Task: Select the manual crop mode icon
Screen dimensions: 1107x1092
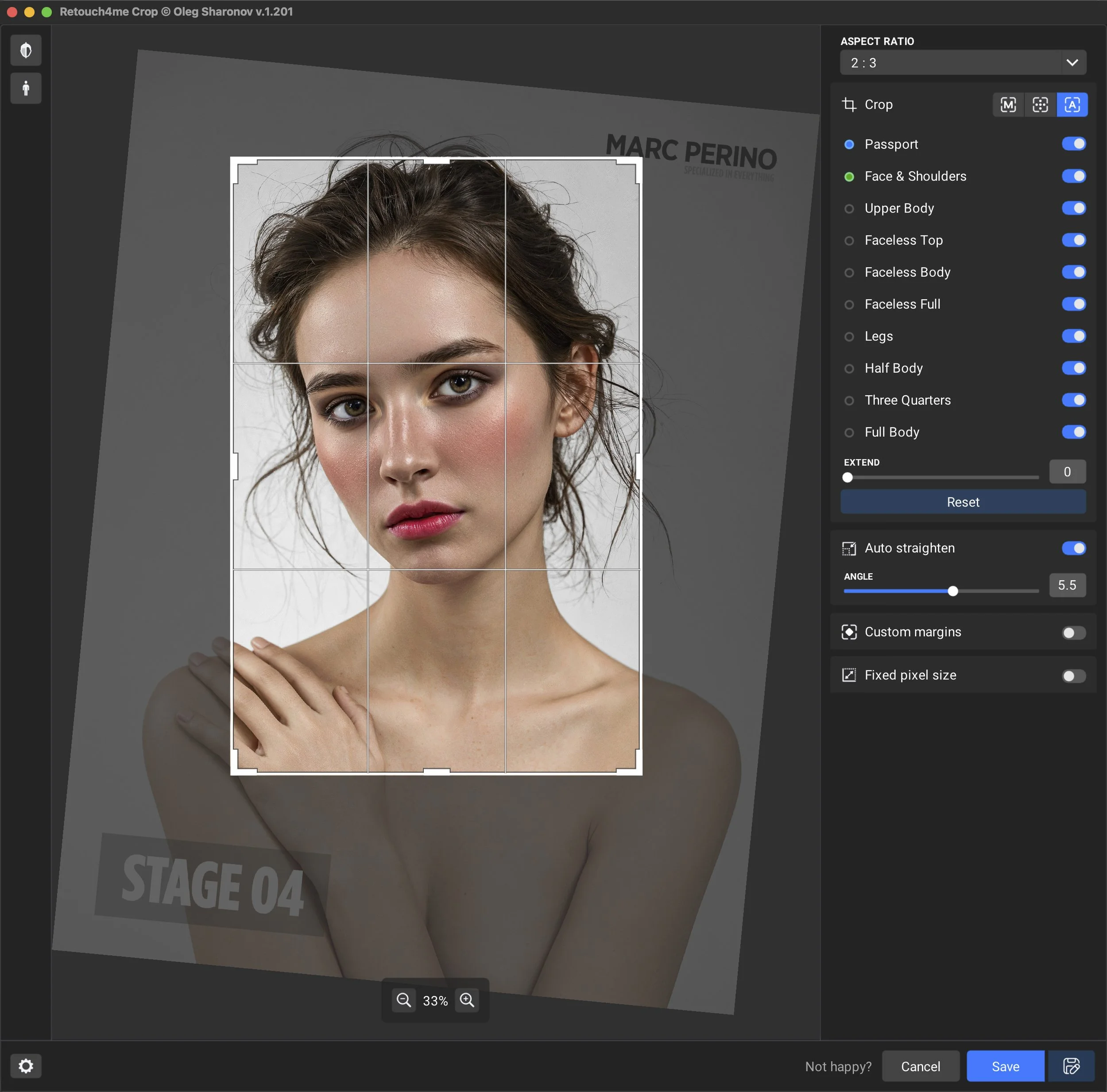Action: (x=1008, y=104)
